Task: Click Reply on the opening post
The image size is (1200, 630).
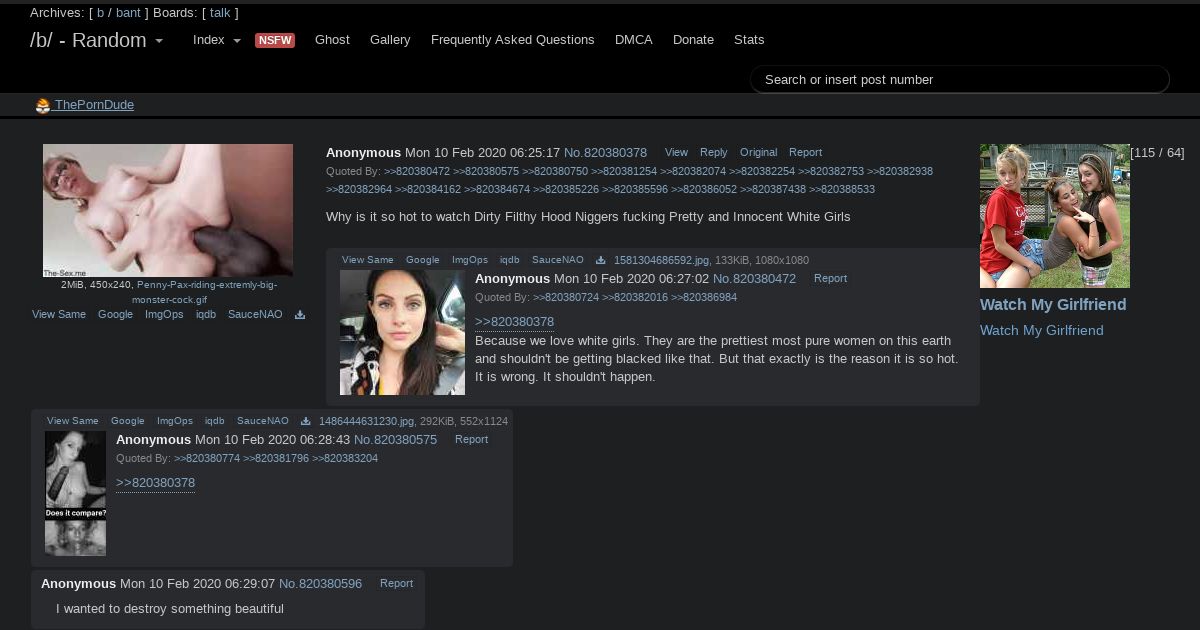Action: pos(713,153)
